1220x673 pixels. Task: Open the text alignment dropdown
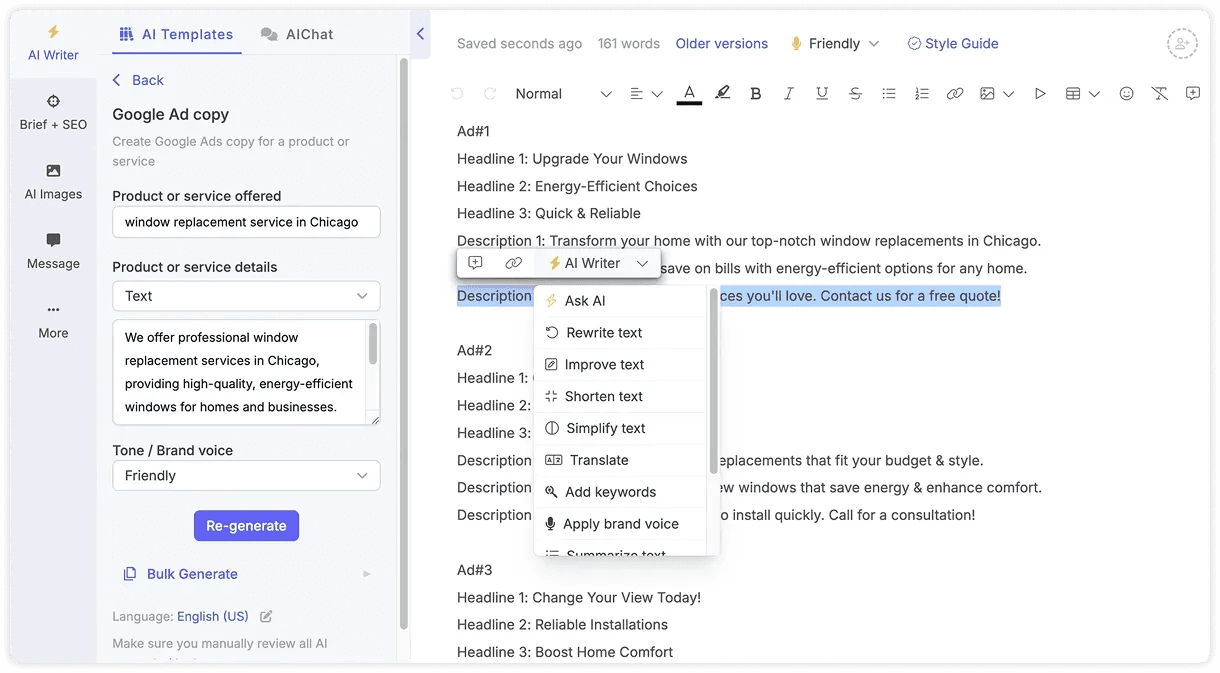coord(646,94)
